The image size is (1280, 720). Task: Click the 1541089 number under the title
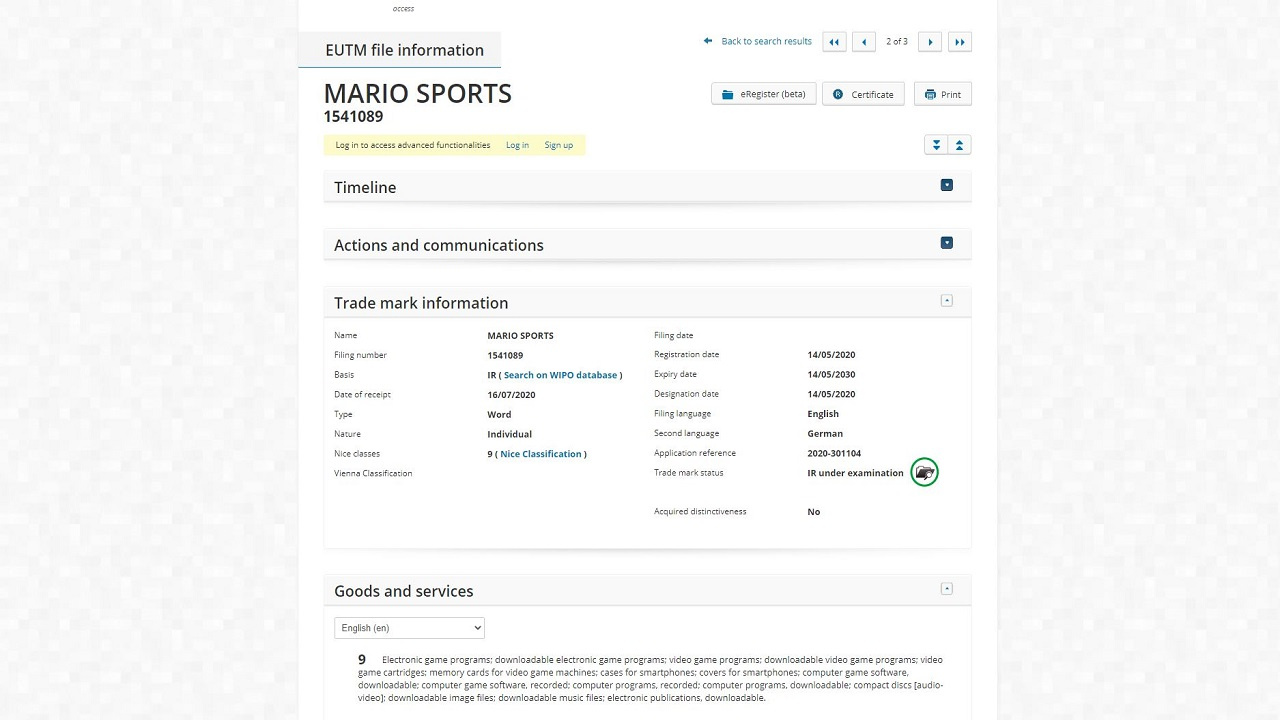353,116
